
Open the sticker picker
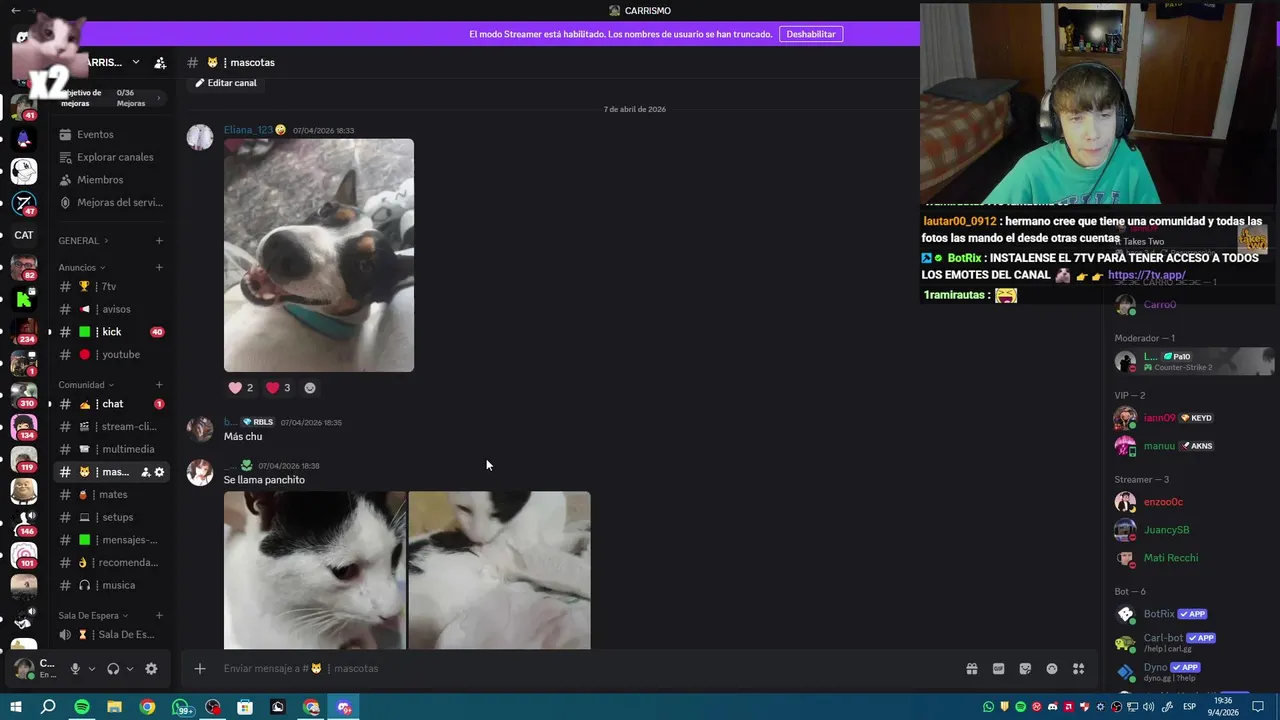(x=1025, y=669)
